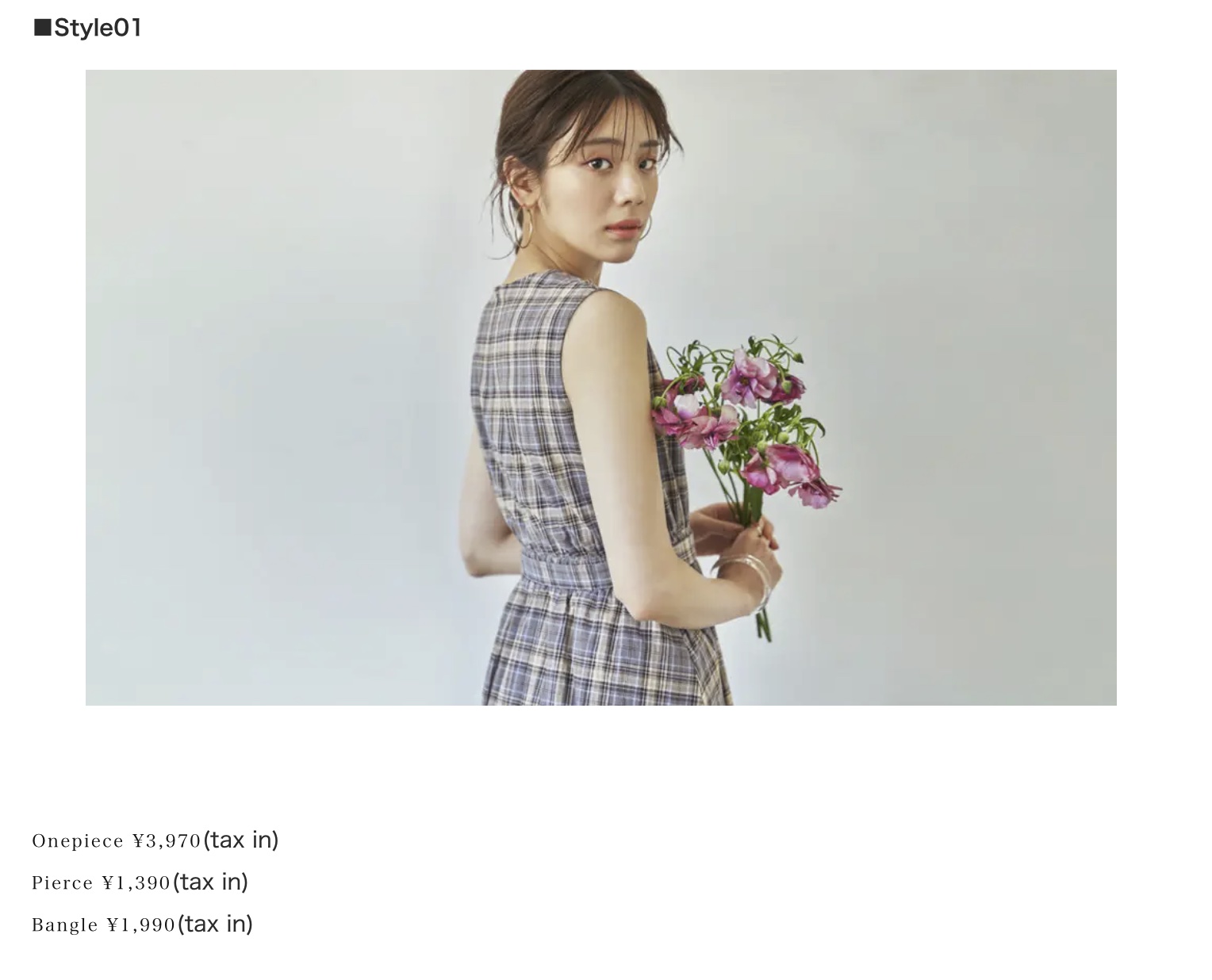Click the bangle on the model's wrist
This screenshot has width=1212, height=980.
(748, 580)
